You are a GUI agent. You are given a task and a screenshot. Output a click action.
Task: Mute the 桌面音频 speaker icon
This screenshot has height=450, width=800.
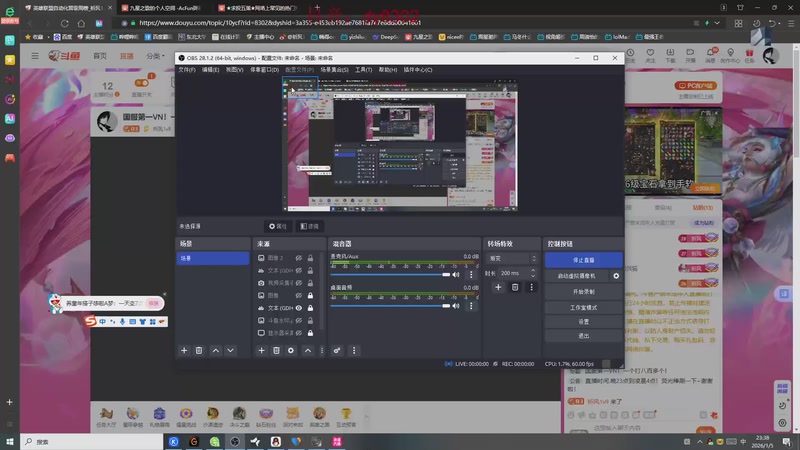(x=456, y=306)
